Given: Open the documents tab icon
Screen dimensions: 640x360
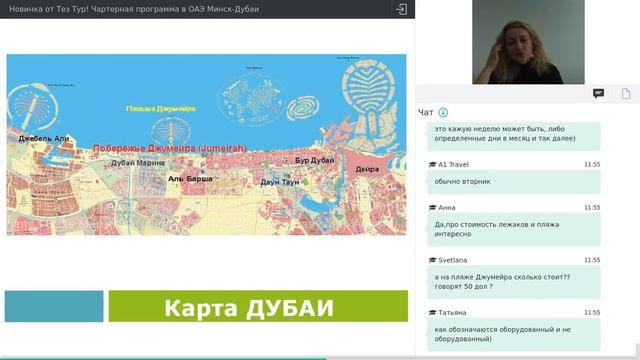Looking at the screenshot, I should pyautogui.click(x=626, y=93).
